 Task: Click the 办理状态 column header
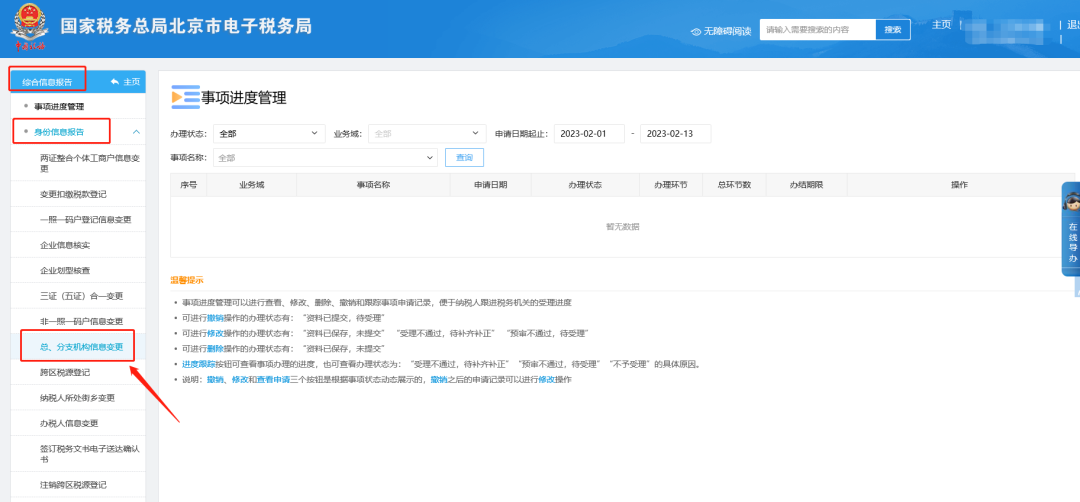pos(585,185)
